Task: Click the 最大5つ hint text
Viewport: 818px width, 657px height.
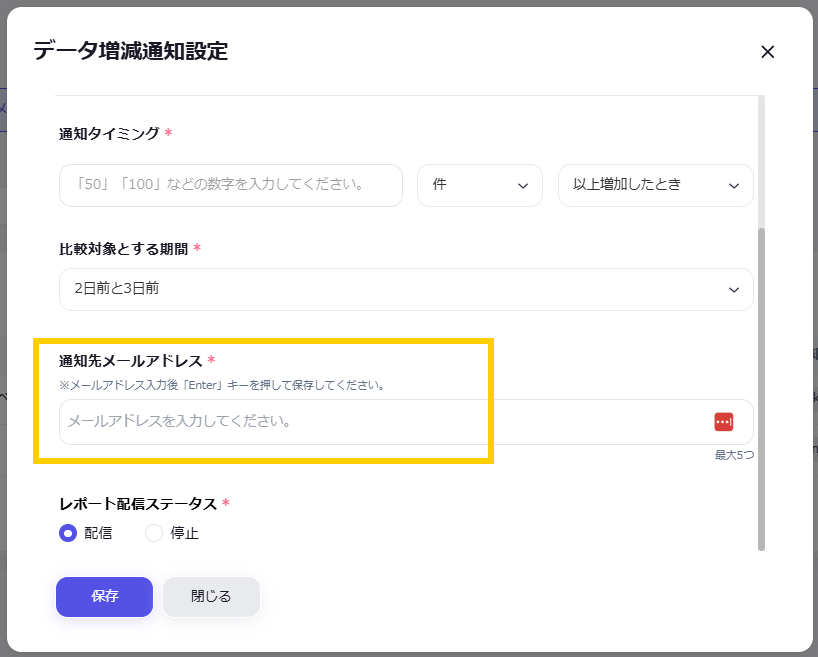Action: (x=734, y=455)
